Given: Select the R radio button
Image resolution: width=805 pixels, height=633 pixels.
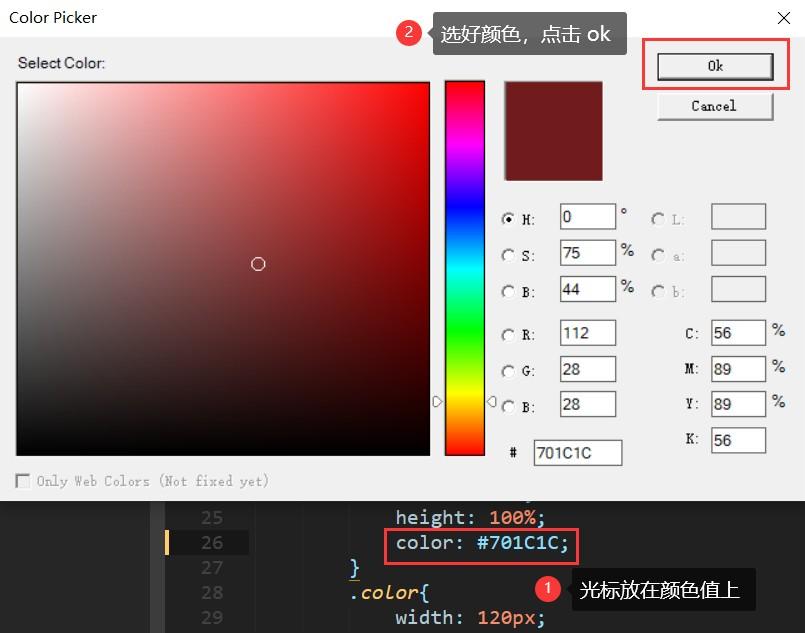Looking at the screenshot, I should pos(509,332).
